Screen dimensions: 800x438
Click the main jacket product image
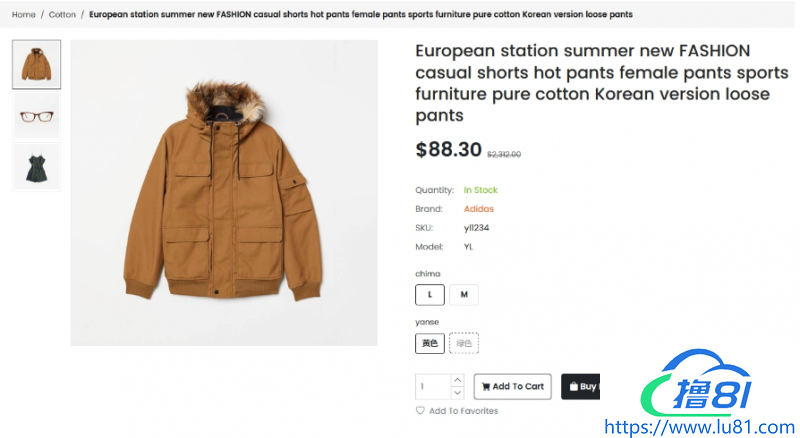(223, 193)
